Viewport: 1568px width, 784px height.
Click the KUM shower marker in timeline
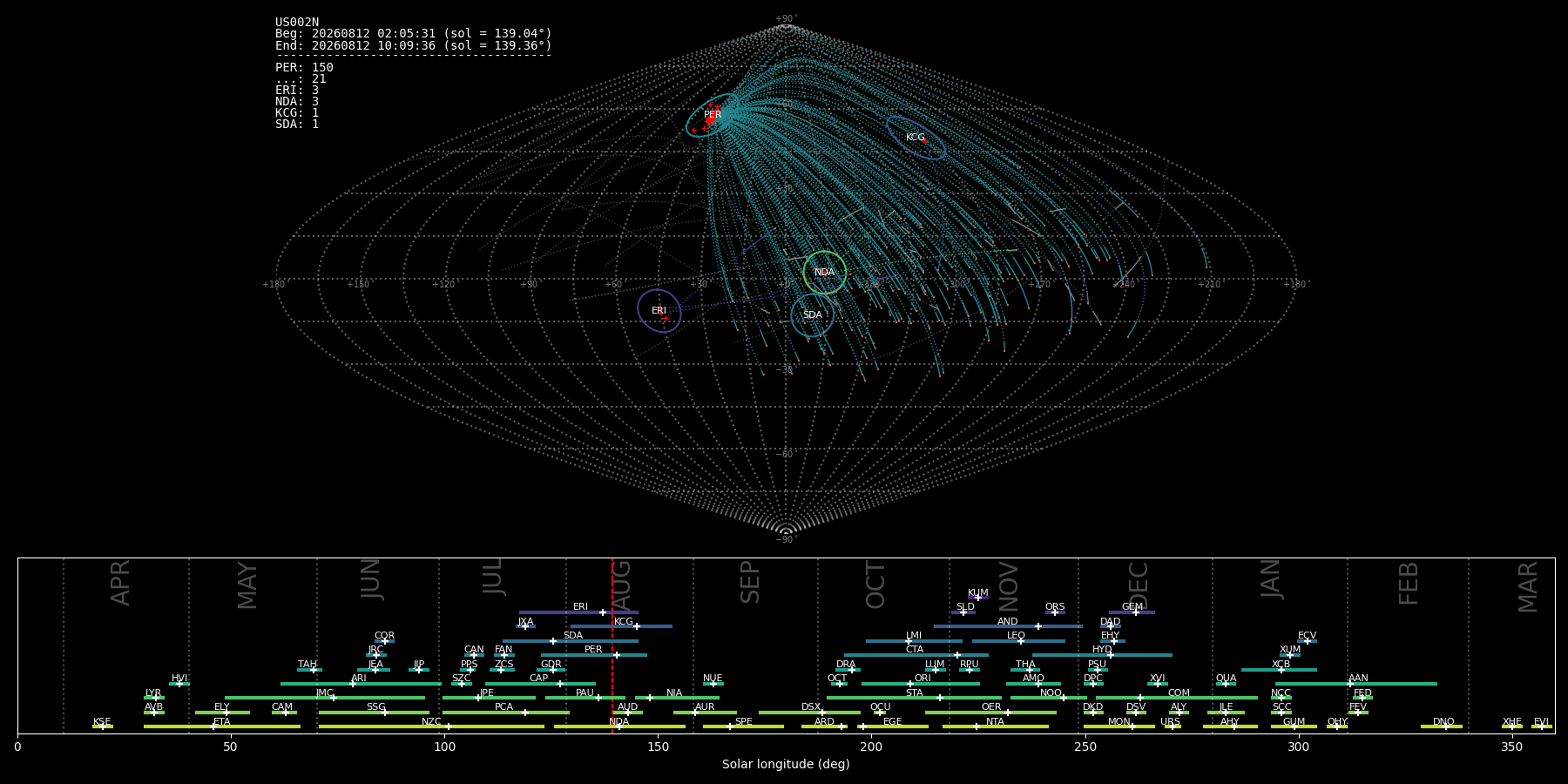[978, 598]
